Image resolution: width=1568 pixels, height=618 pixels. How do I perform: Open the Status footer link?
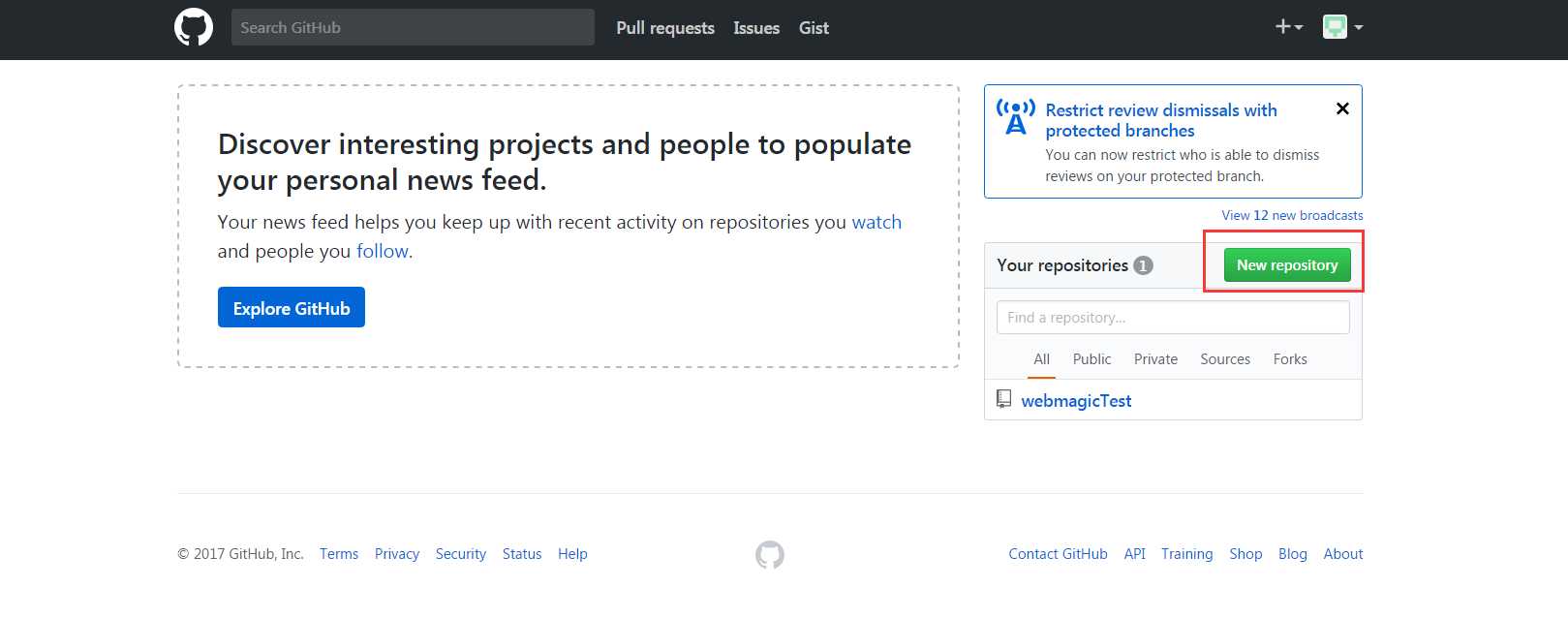tap(522, 554)
